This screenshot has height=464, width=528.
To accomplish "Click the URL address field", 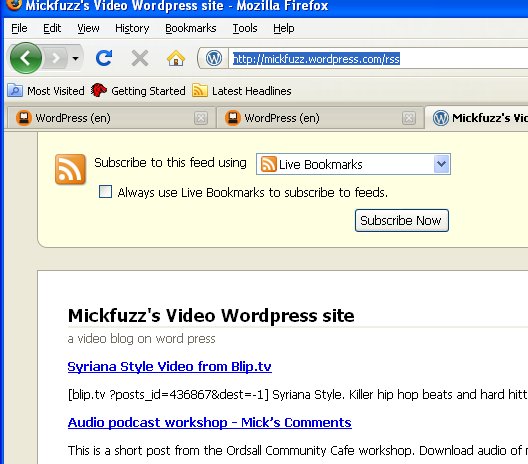I will (x=378, y=59).
